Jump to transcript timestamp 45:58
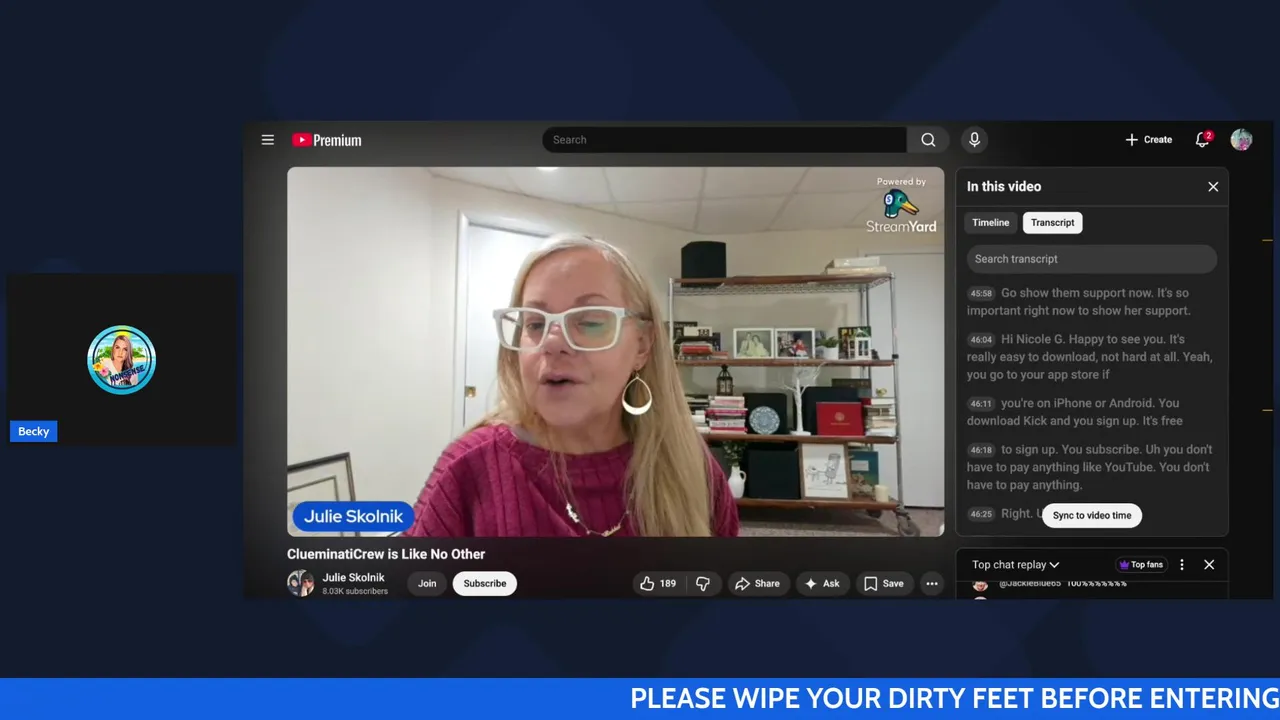 (981, 294)
